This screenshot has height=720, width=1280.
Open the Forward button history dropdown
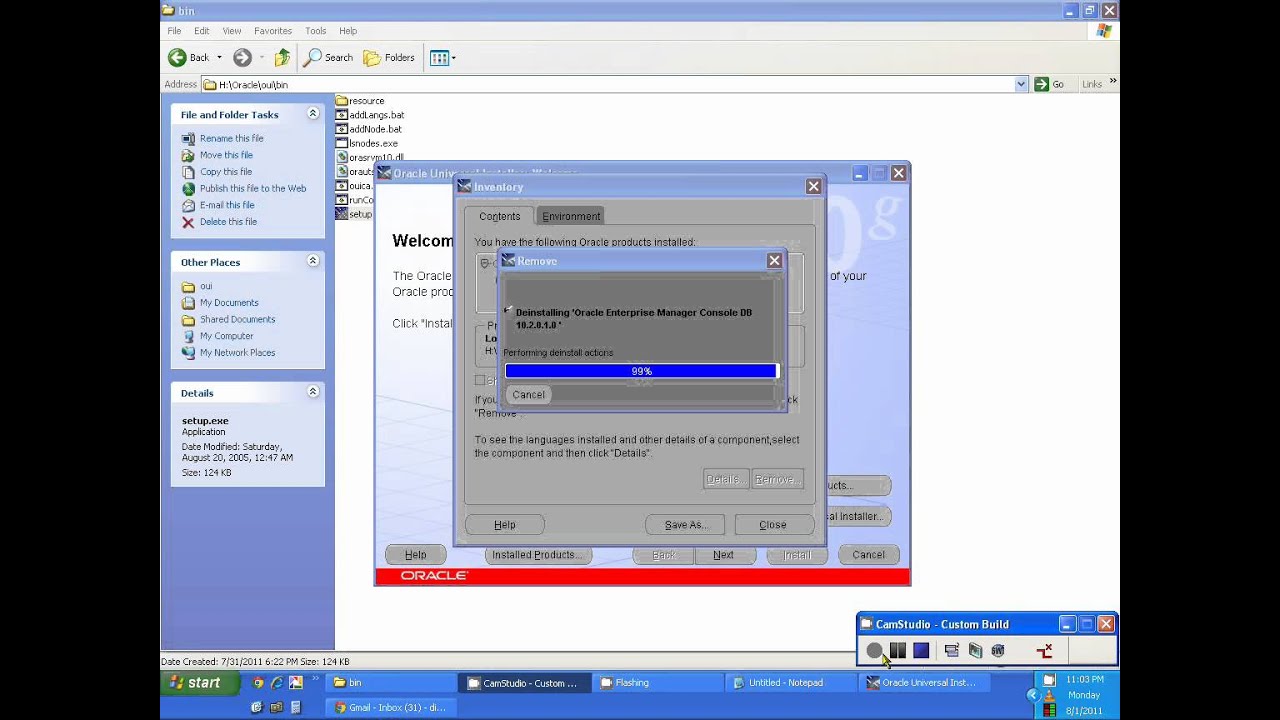[262, 57]
